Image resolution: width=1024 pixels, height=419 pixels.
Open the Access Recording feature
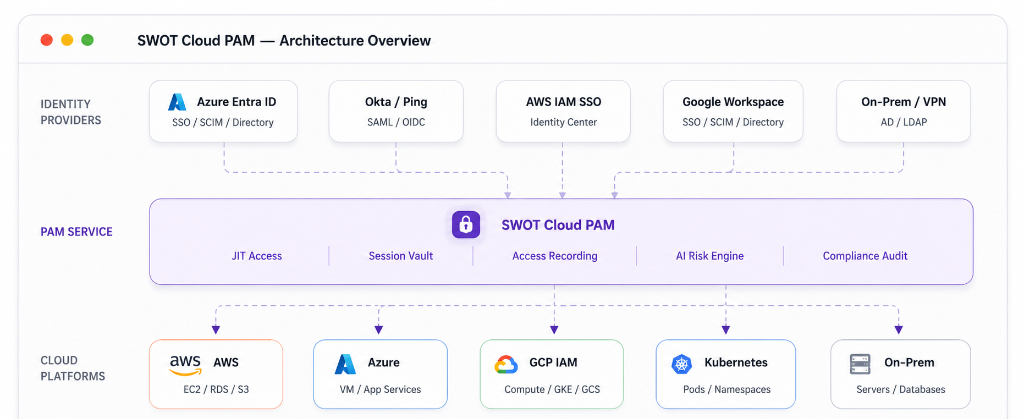pyautogui.click(x=554, y=256)
